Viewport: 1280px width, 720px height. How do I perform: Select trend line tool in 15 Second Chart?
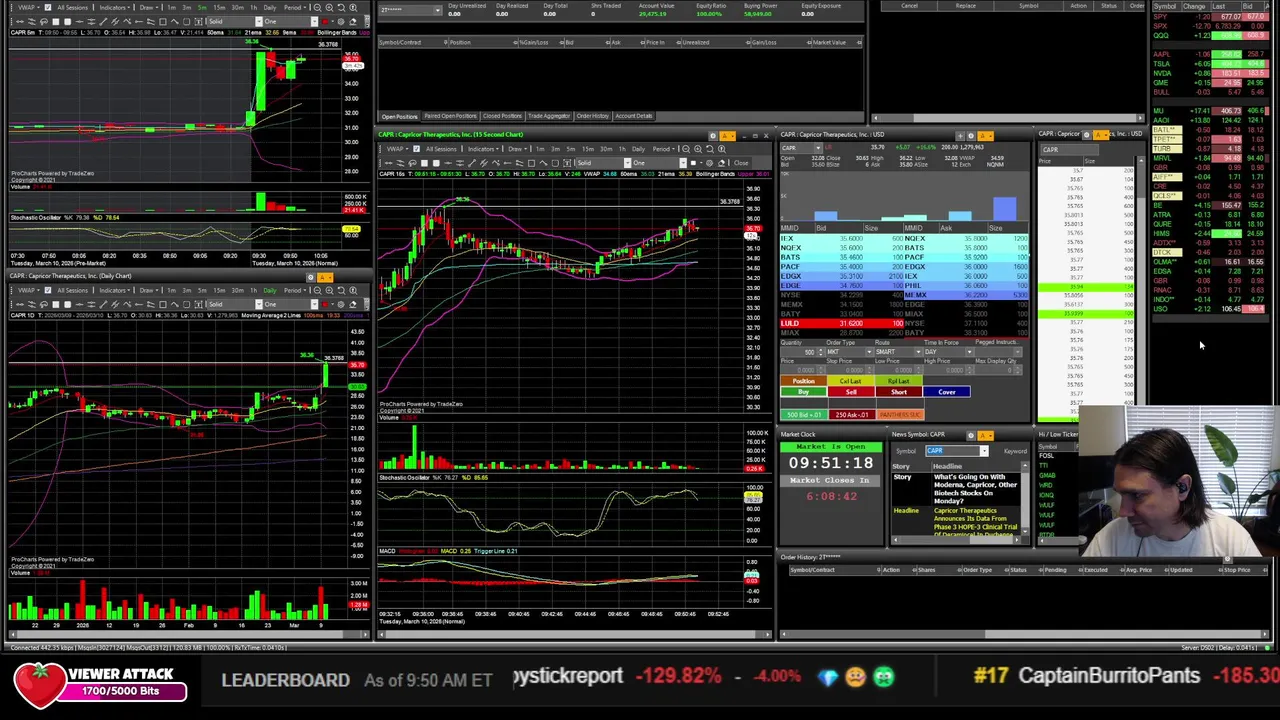(472, 163)
